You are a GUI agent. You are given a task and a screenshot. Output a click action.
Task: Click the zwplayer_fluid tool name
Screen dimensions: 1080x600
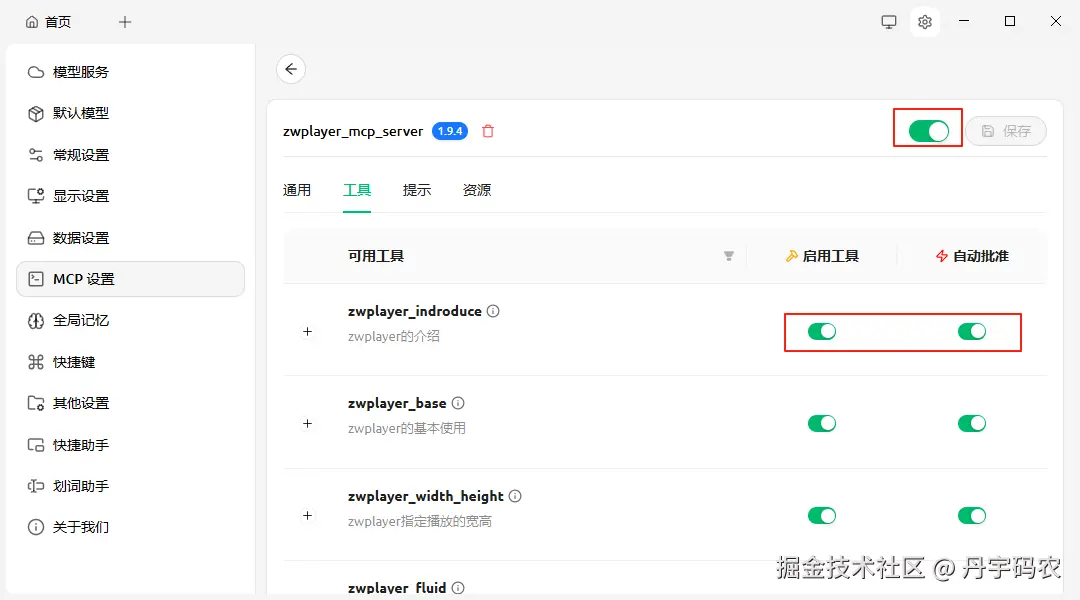[x=397, y=588]
